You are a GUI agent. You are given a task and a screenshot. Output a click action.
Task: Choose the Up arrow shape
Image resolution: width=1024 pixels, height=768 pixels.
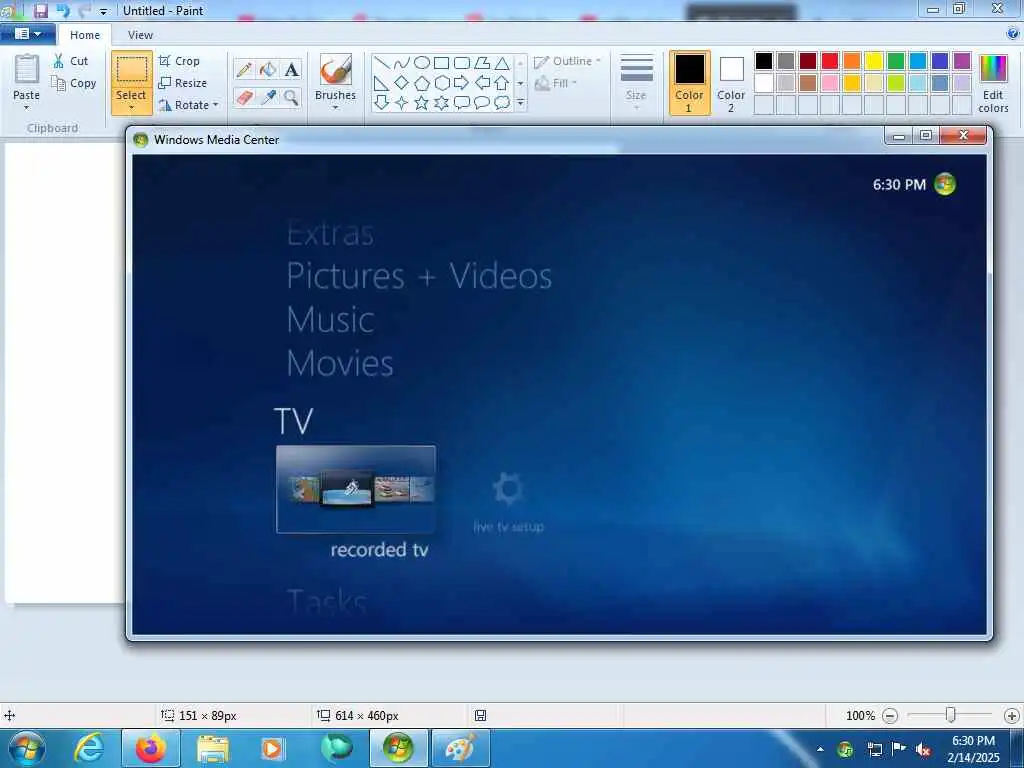click(x=502, y=83)
